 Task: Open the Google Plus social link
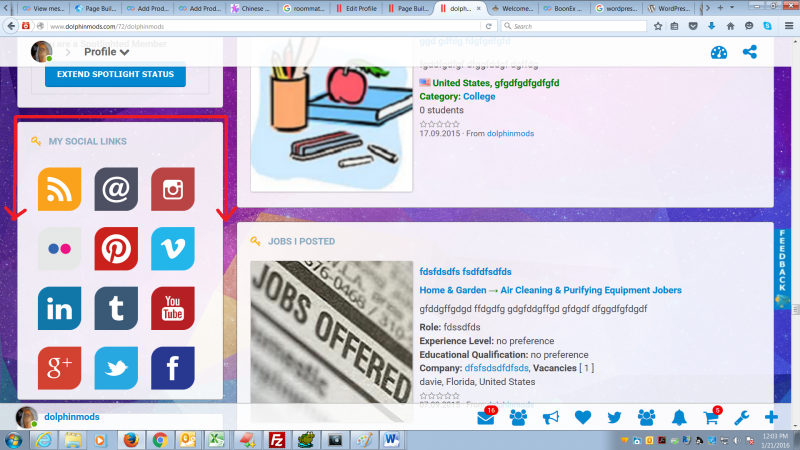tap(59, 367)
